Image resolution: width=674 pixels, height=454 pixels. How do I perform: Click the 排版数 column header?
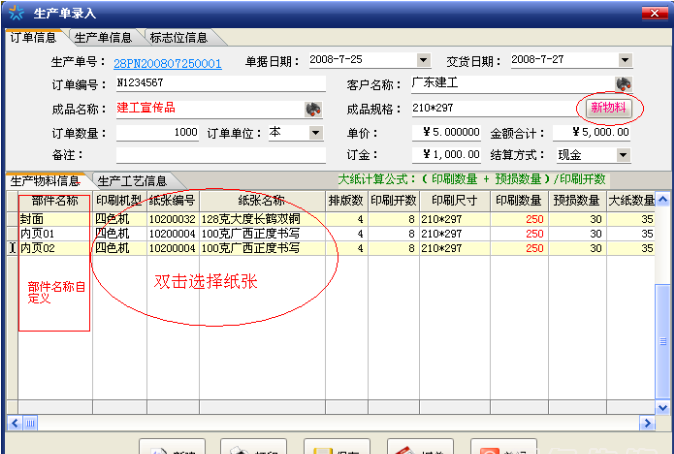346,201
